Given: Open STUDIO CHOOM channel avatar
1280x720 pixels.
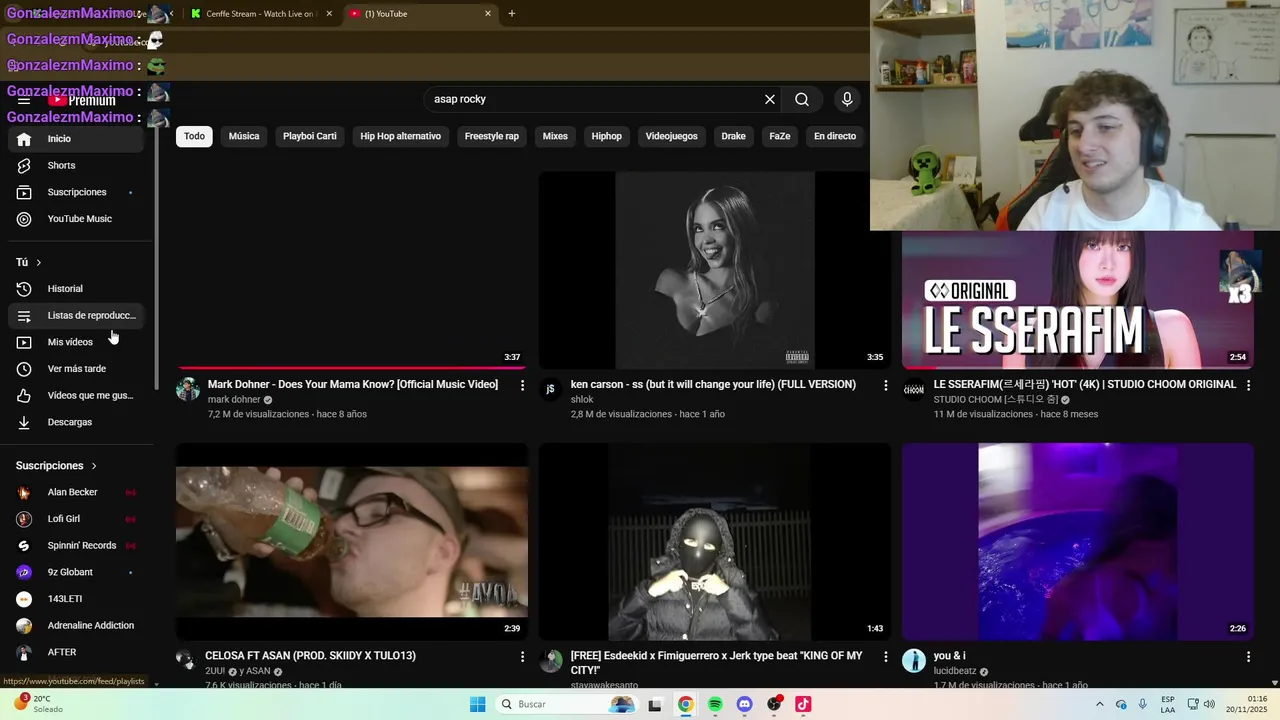Looking at the screenshot, I should coord(914,390).
